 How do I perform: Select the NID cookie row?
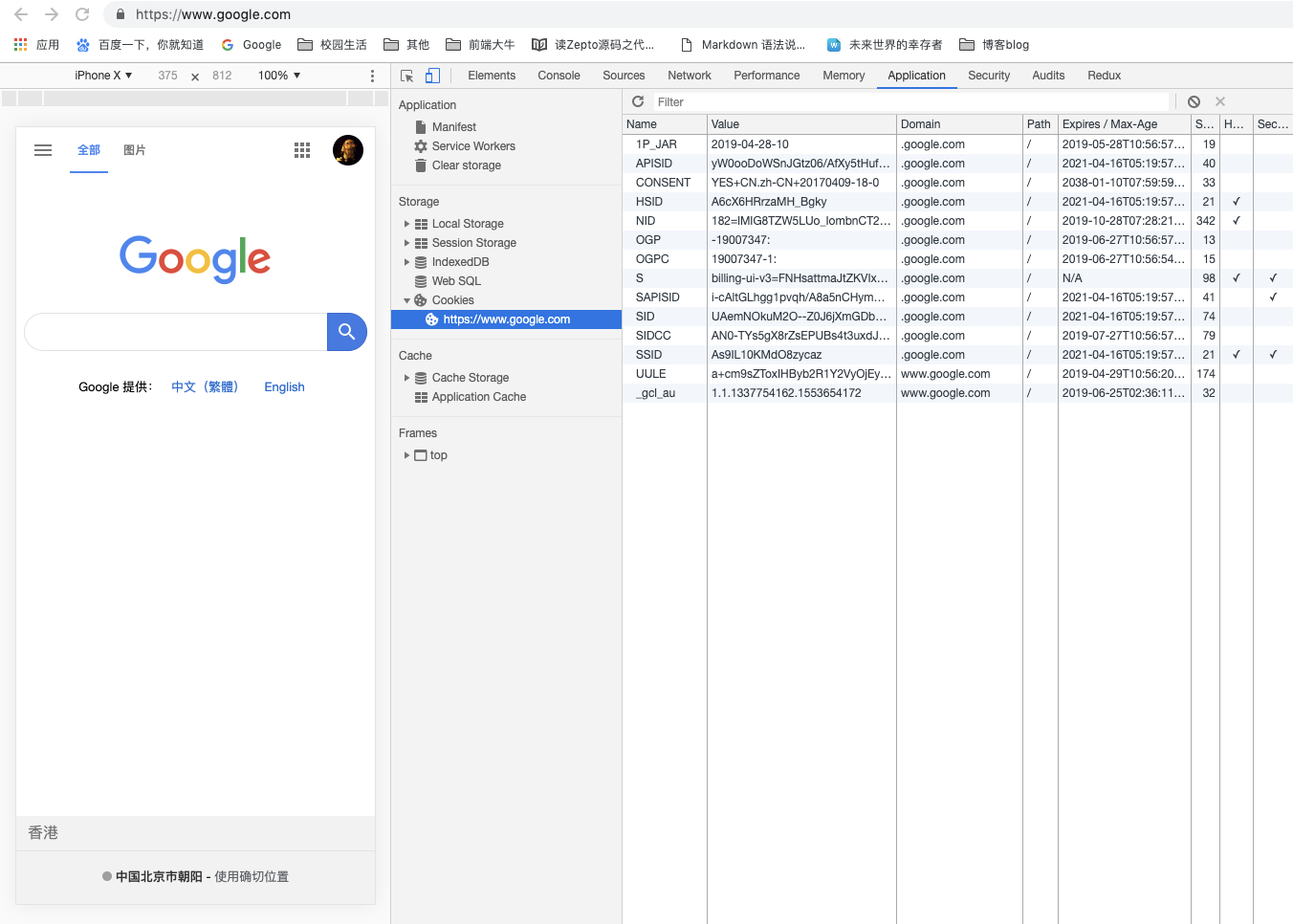956,221
